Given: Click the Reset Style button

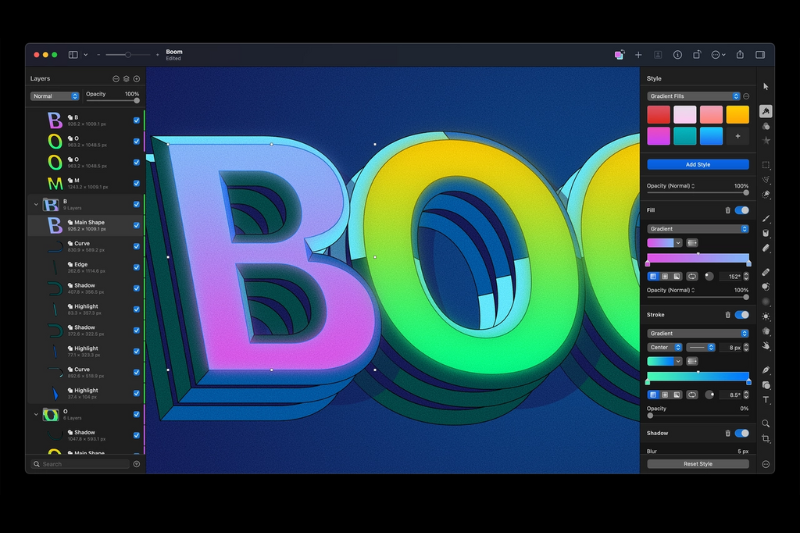Looking at the screenshot, I should [697, 464].
